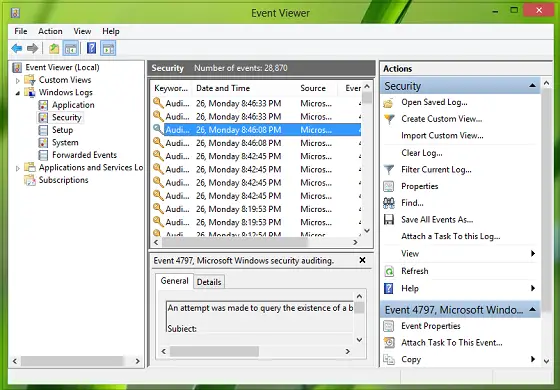This screenshot has height=390, width=560.
Task: Collapse the Security actions section header
Action: tap(532, 86)
